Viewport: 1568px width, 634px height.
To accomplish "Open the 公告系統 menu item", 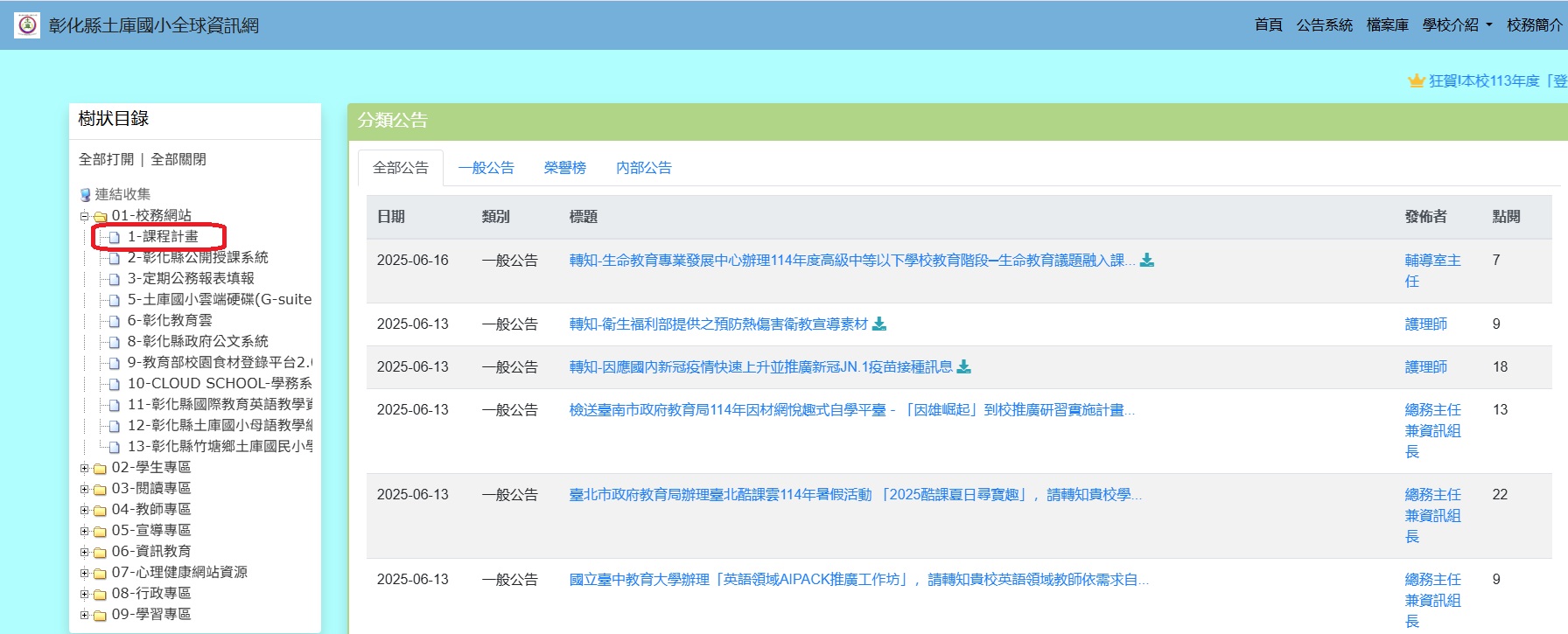I will click(1324, 25).
